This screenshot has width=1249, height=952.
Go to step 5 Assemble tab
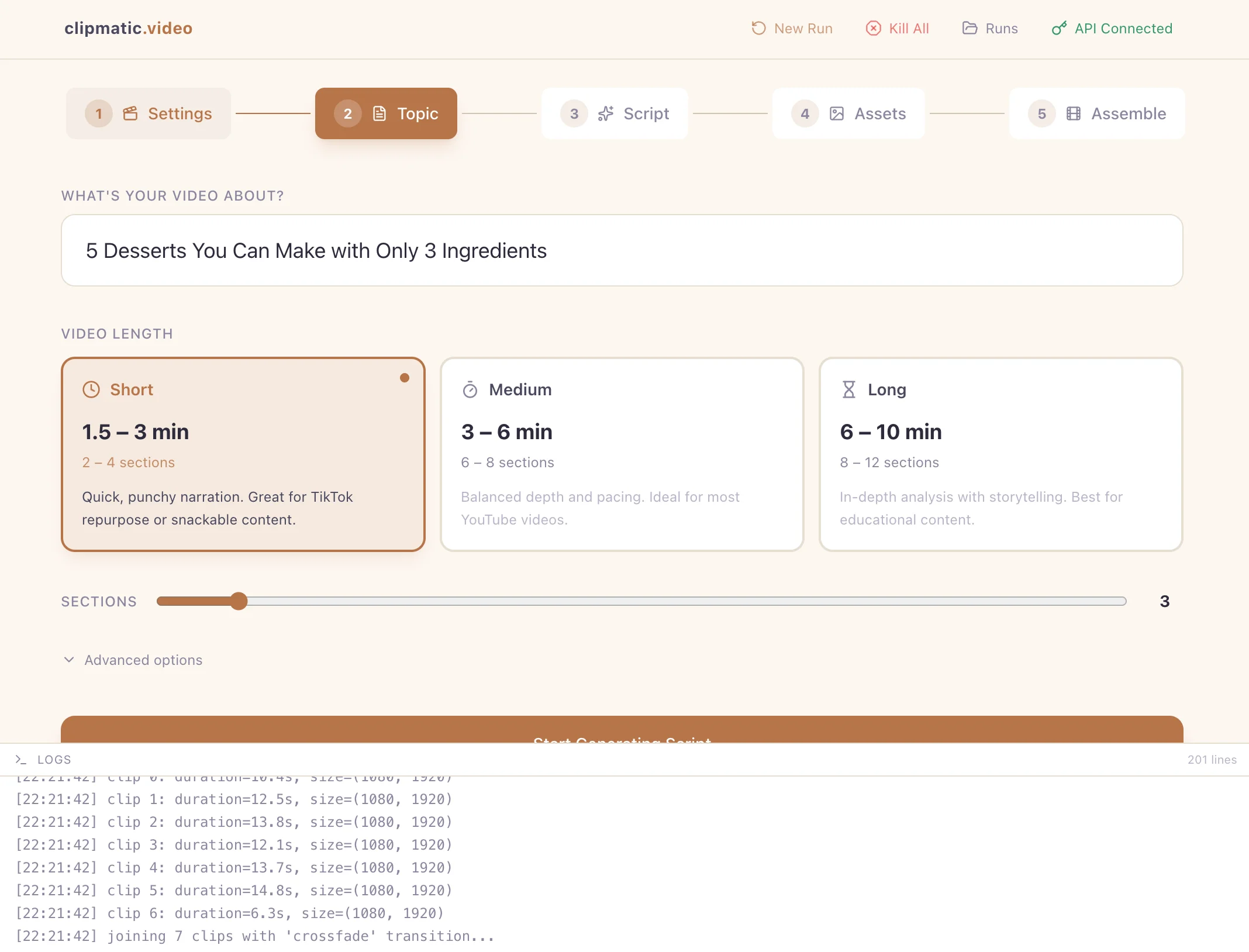point(1096,113)
